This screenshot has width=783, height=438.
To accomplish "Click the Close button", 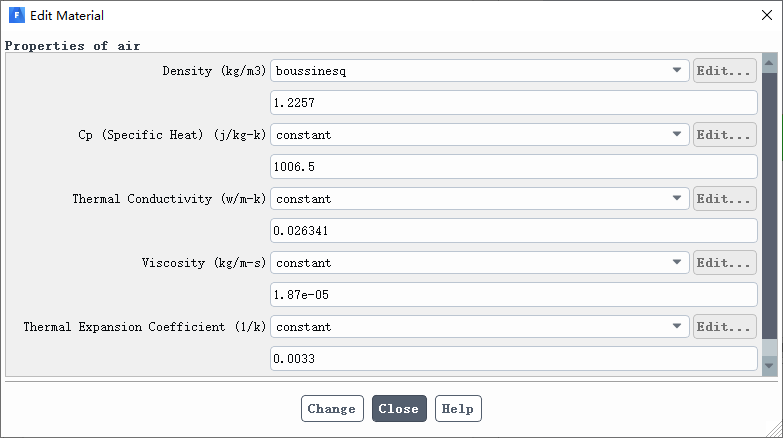I will coord(399,409).
